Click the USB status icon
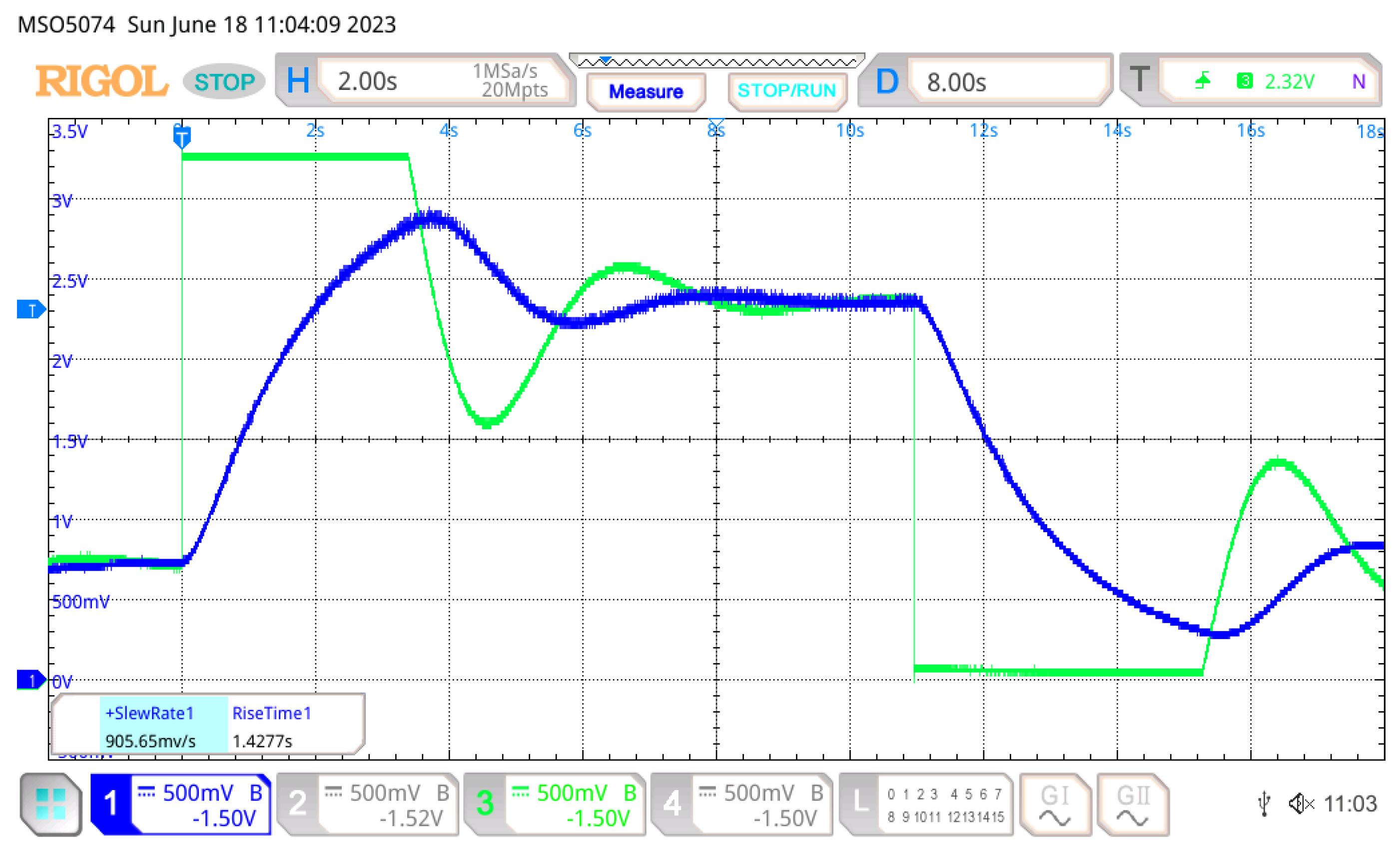 pos(1264,804)
